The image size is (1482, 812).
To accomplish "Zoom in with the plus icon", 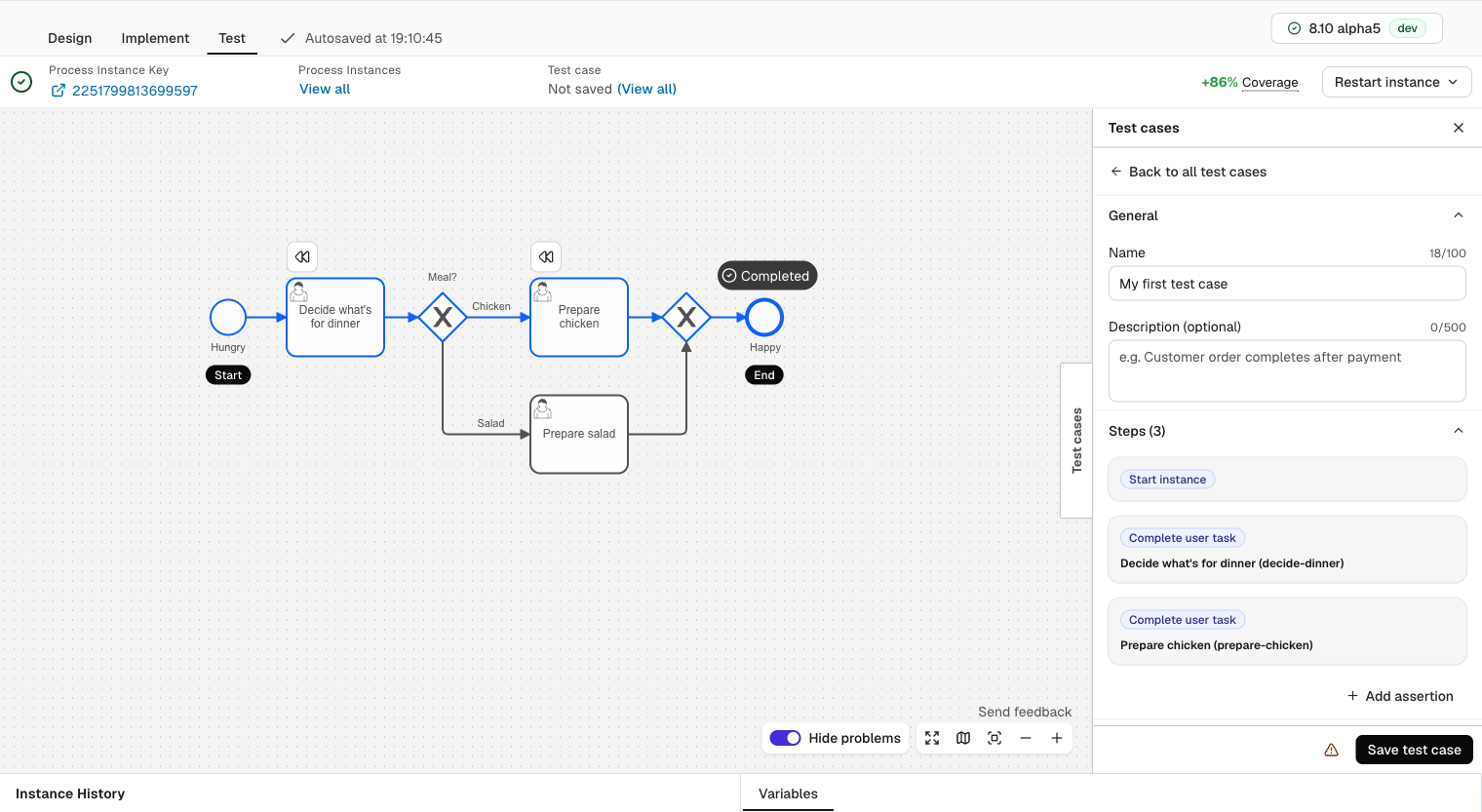I will [x=1057, y=738].
